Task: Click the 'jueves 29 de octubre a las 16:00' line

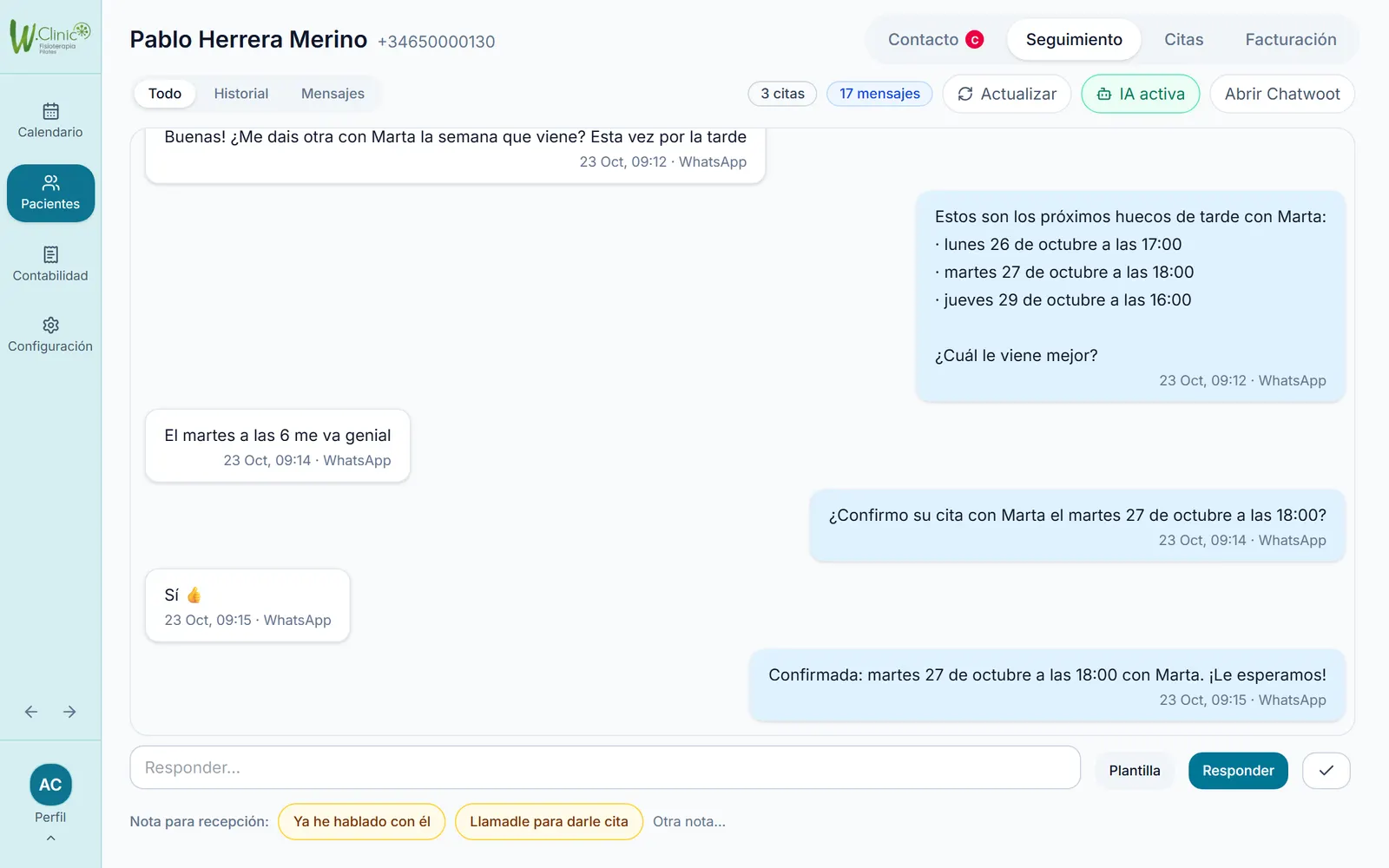Action: pyautogui.click(x=1063, y=300)
